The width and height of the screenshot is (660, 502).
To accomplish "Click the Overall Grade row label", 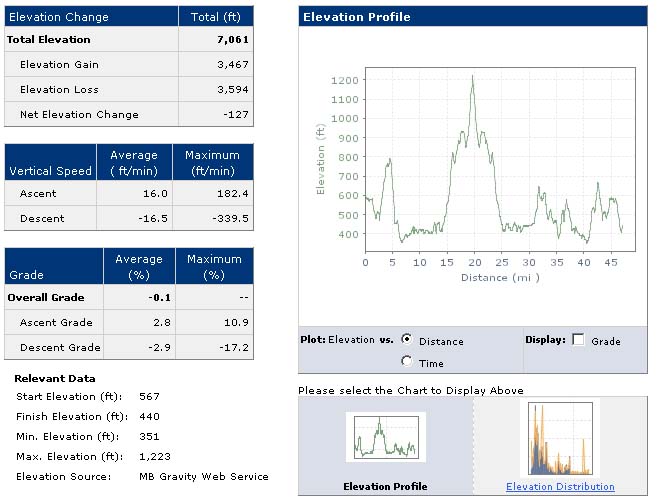I will [x=46, y=297].
